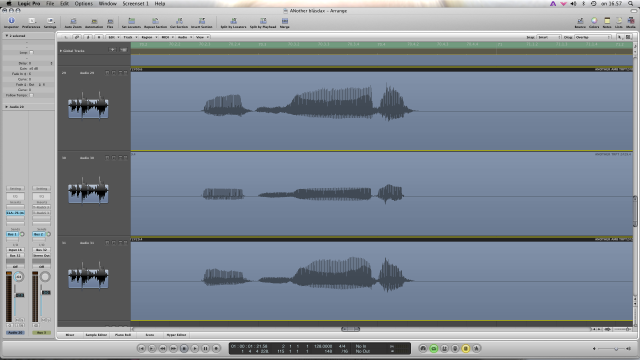
Task: Click the Merge toolbar icon
Action: click(284, 22)
